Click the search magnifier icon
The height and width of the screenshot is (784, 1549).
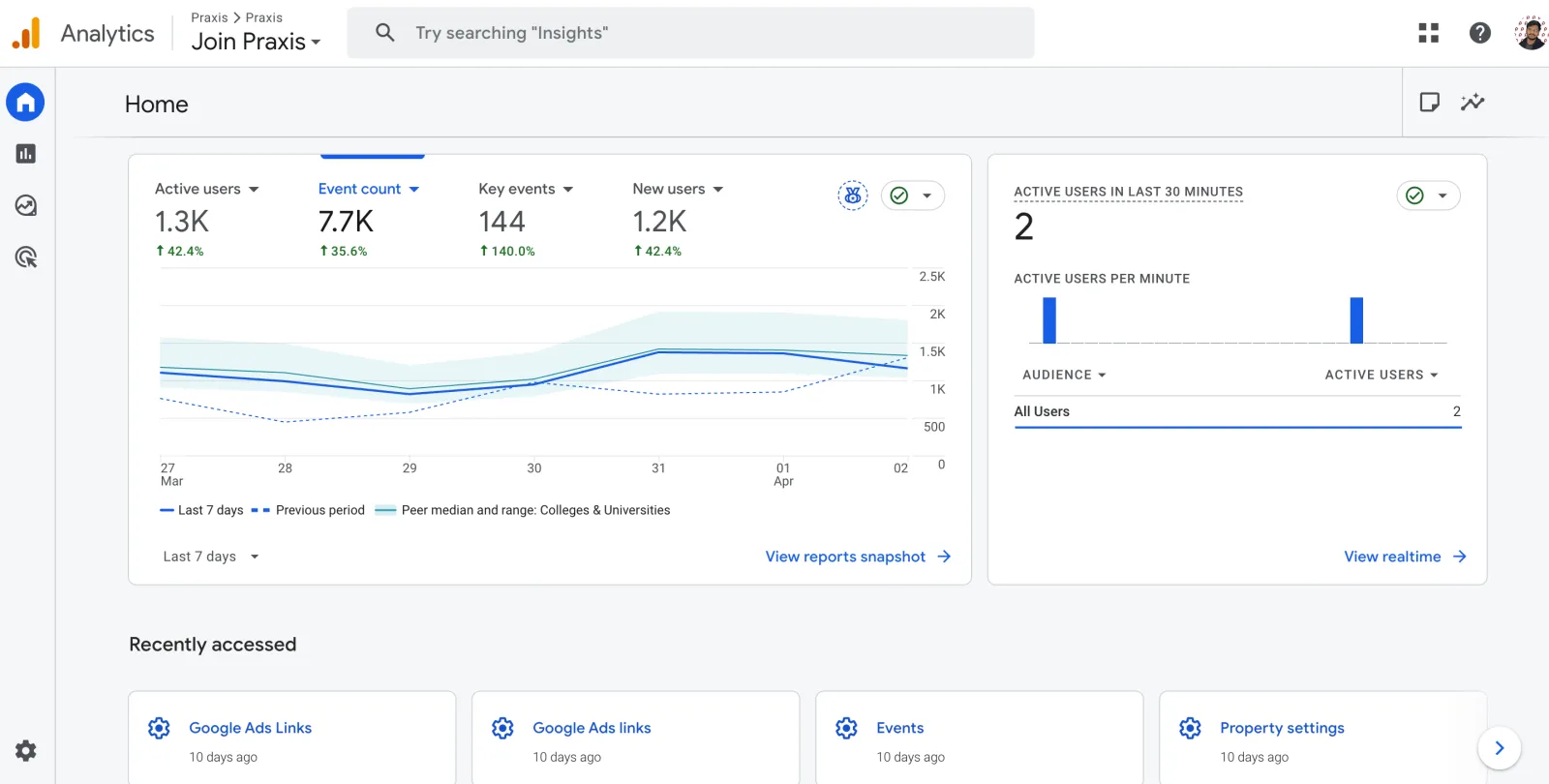384,33
